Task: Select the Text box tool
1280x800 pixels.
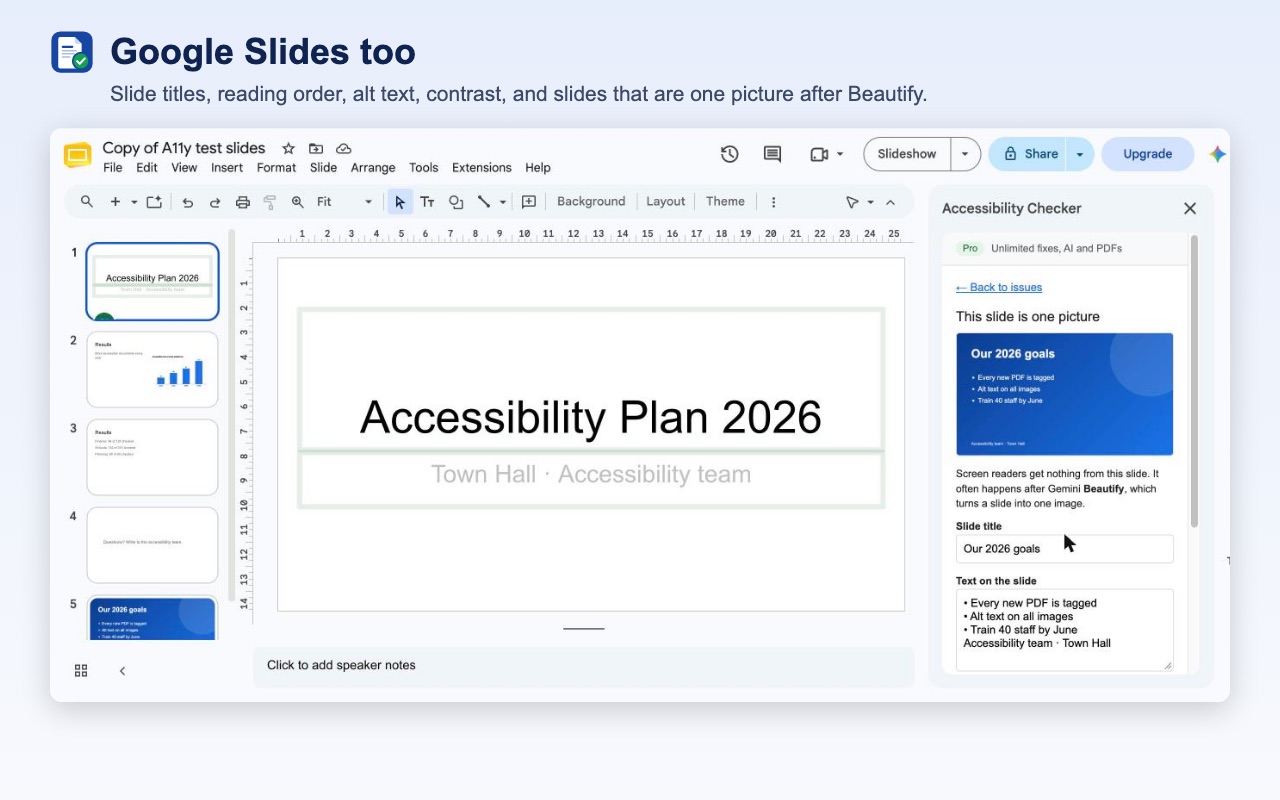Action: pos(427,202)
